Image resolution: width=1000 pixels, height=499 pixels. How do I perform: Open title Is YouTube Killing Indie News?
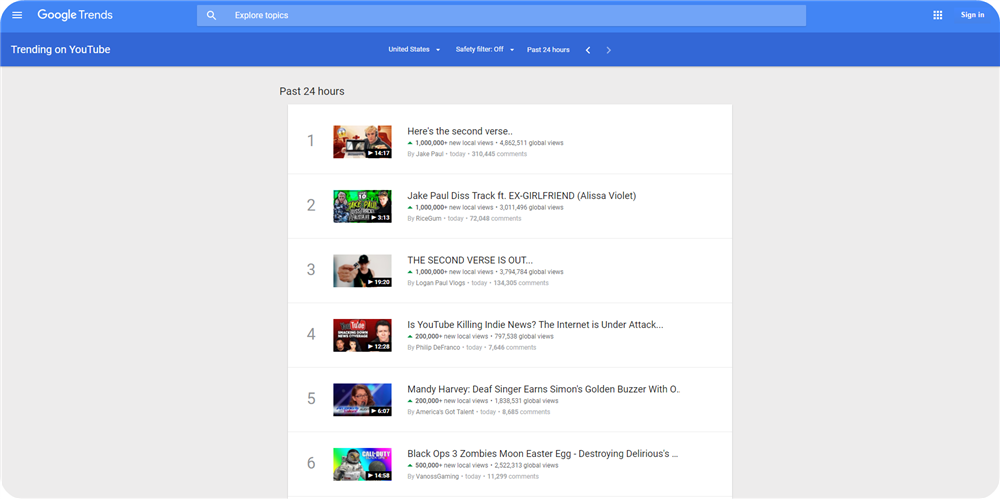[536, 324]
